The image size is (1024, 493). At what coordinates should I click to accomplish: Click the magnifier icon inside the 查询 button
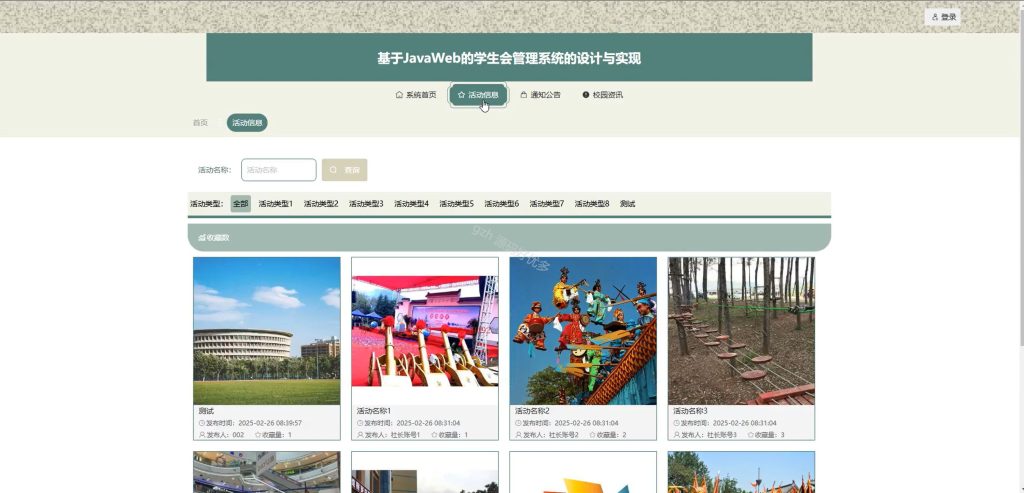click(333, 170)
